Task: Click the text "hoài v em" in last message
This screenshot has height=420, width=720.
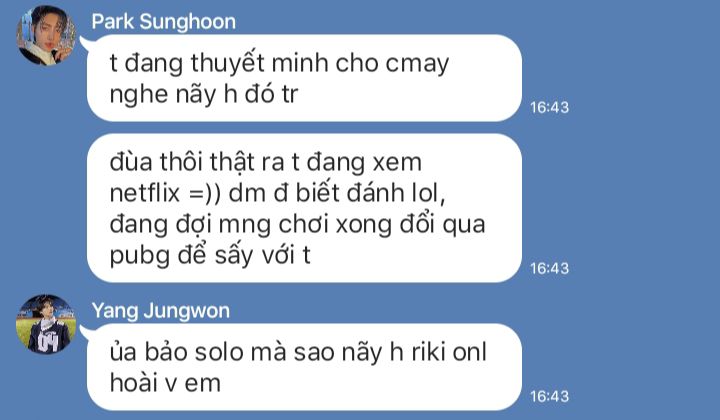Action: [x=165, y=383]
